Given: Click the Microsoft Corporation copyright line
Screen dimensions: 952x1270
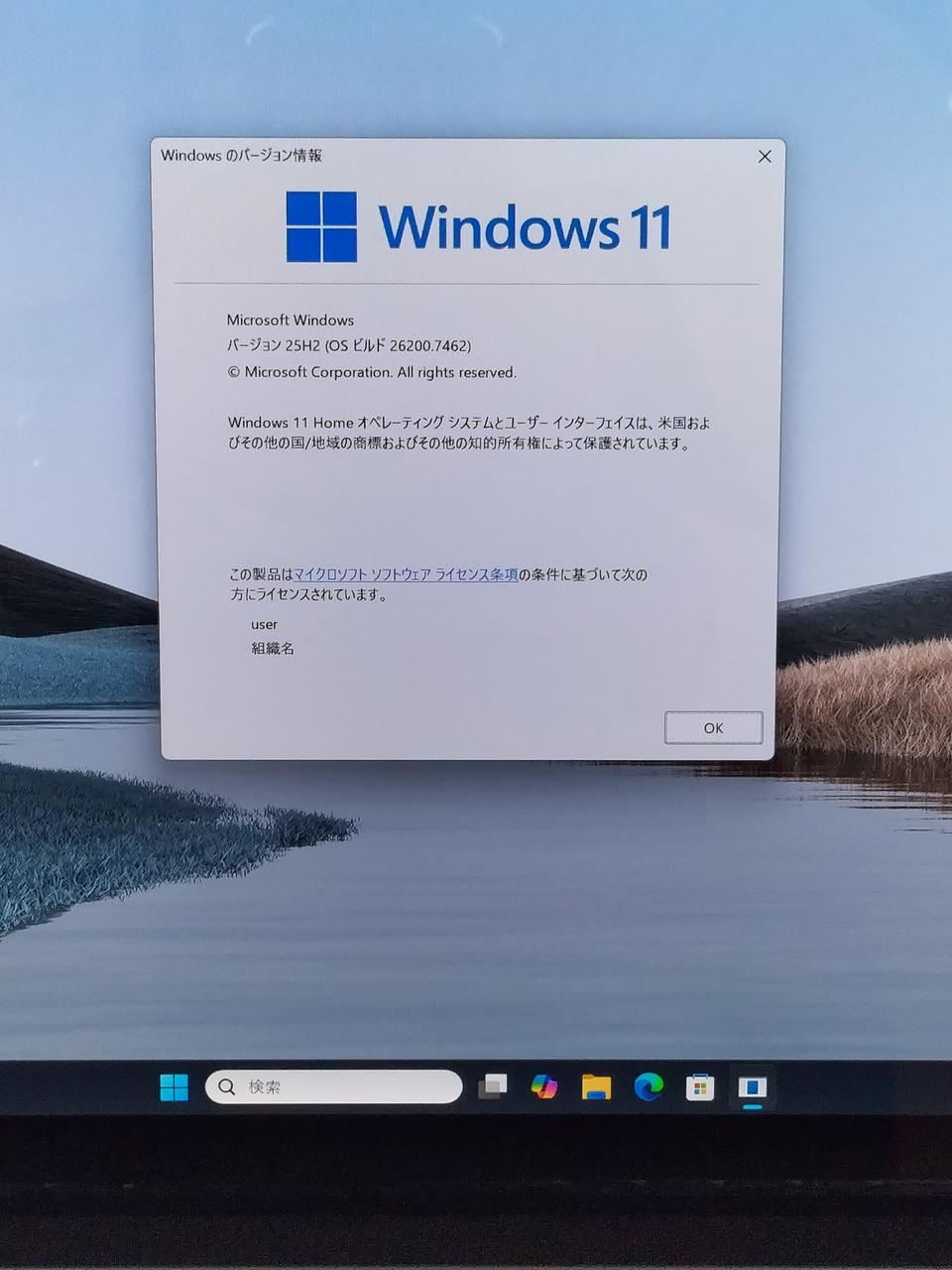Looking at the screenshot, I should (x=372, y=372).
